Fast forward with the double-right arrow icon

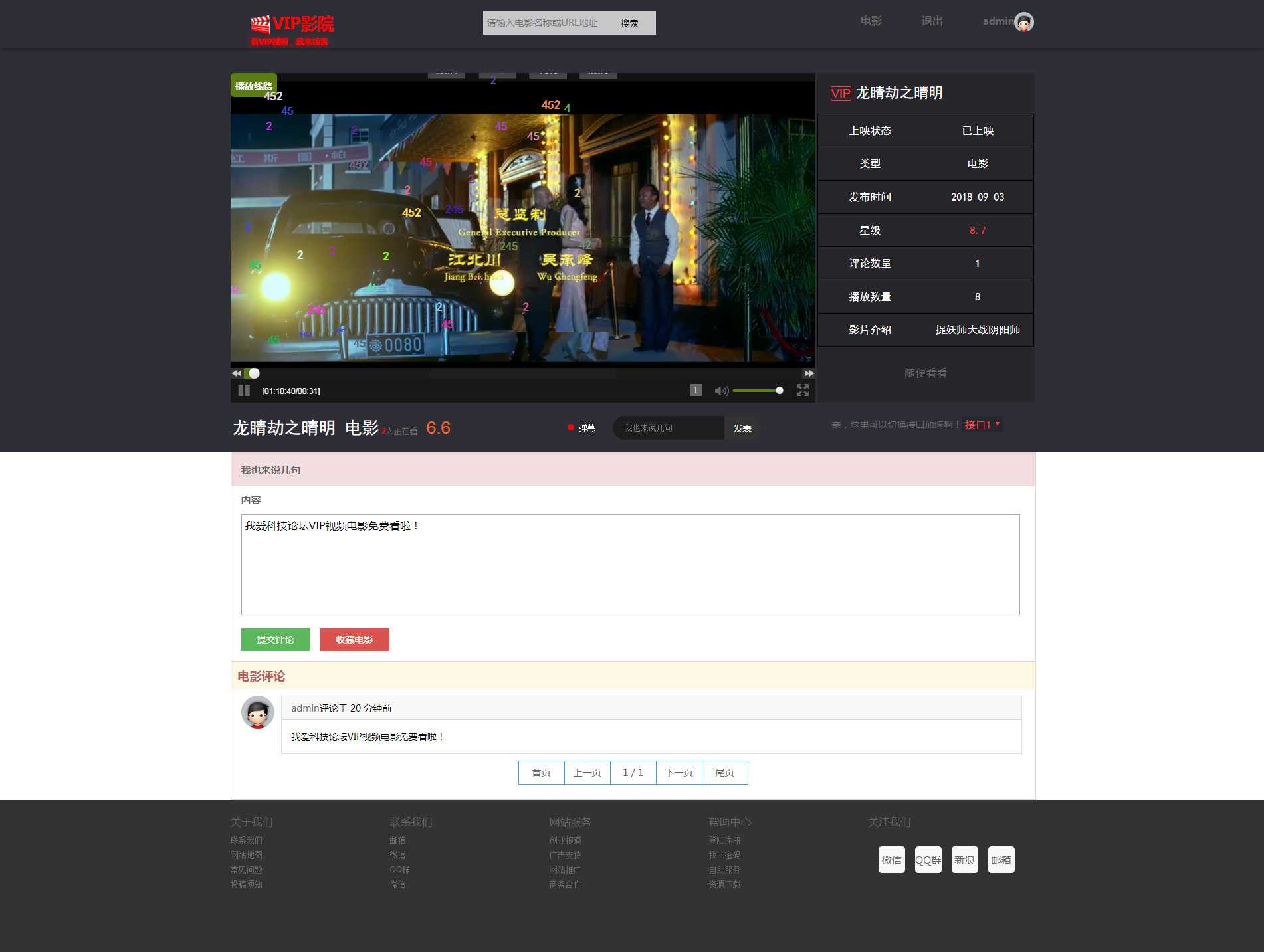click(809, 373)
